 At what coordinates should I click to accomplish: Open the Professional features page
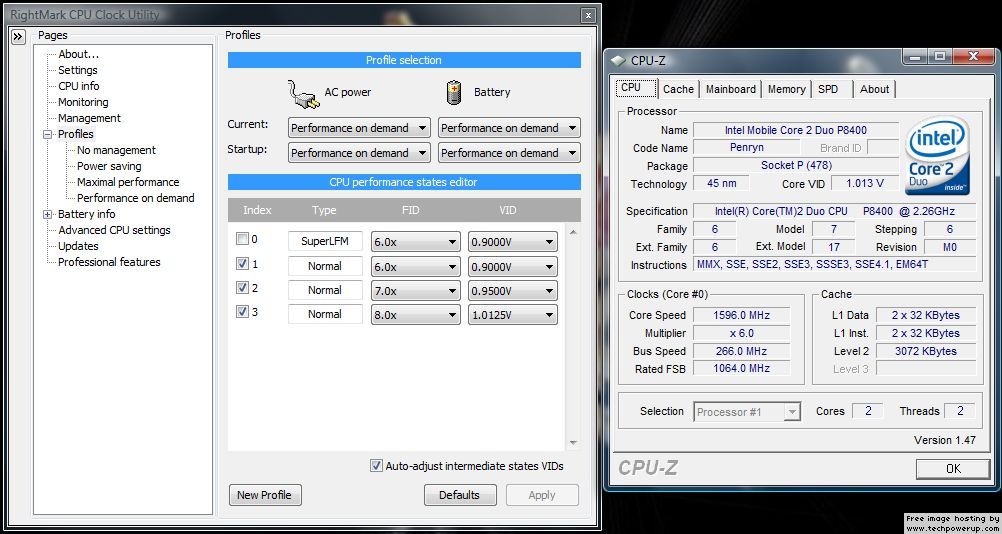pos(109,262)
